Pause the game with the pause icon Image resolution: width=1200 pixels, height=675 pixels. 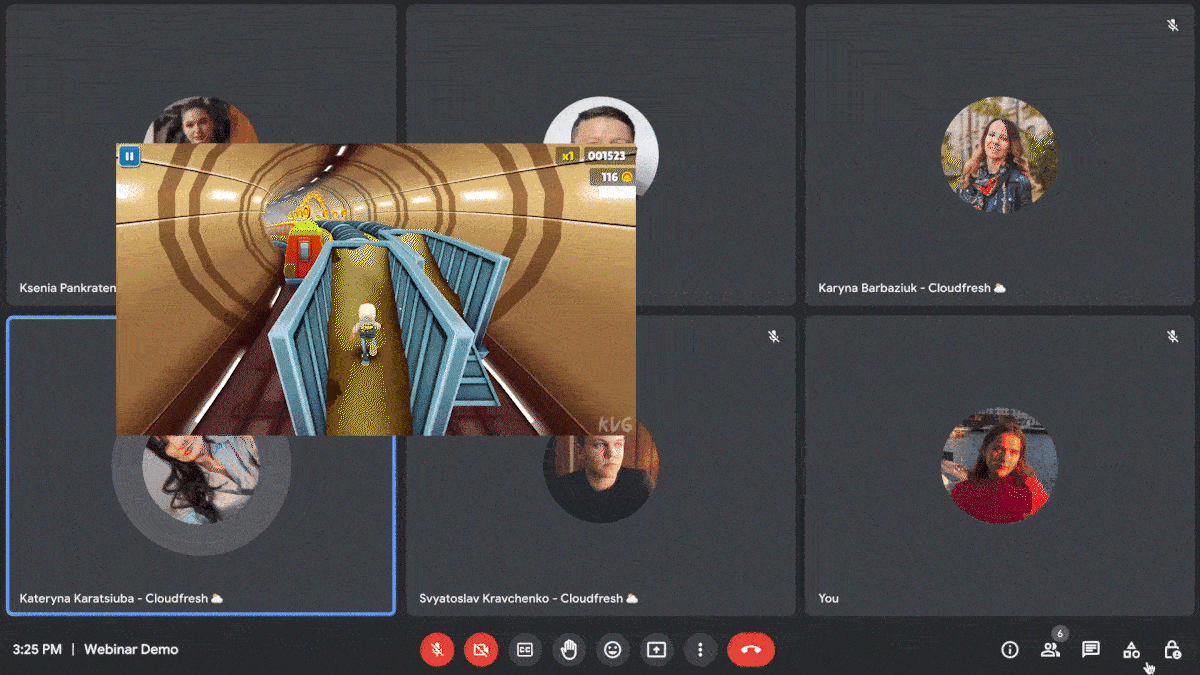(x=129, y=156)
